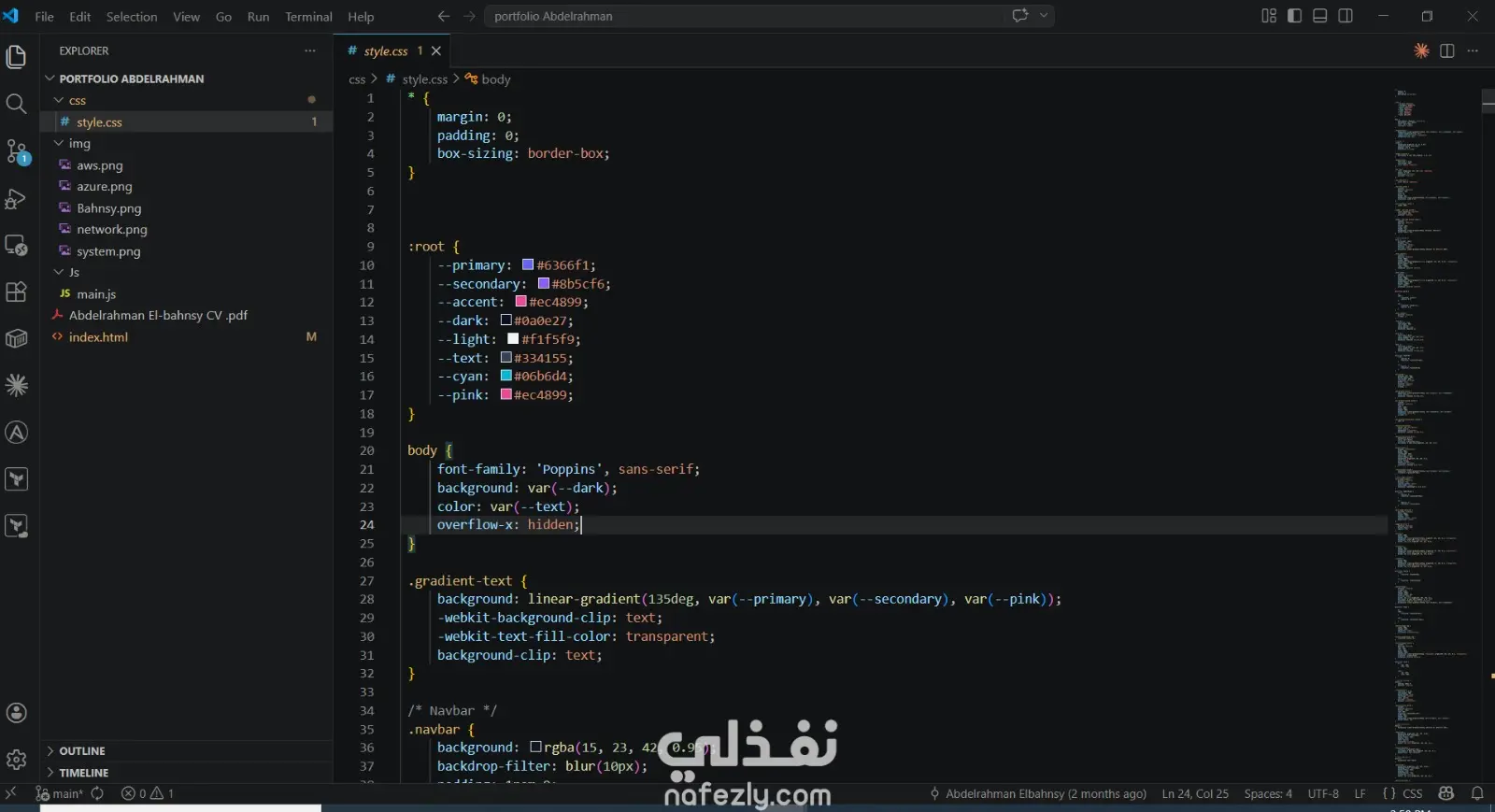Go forward with the navigation arrow
Screen dimensions: 1495x812
point(469,16)
